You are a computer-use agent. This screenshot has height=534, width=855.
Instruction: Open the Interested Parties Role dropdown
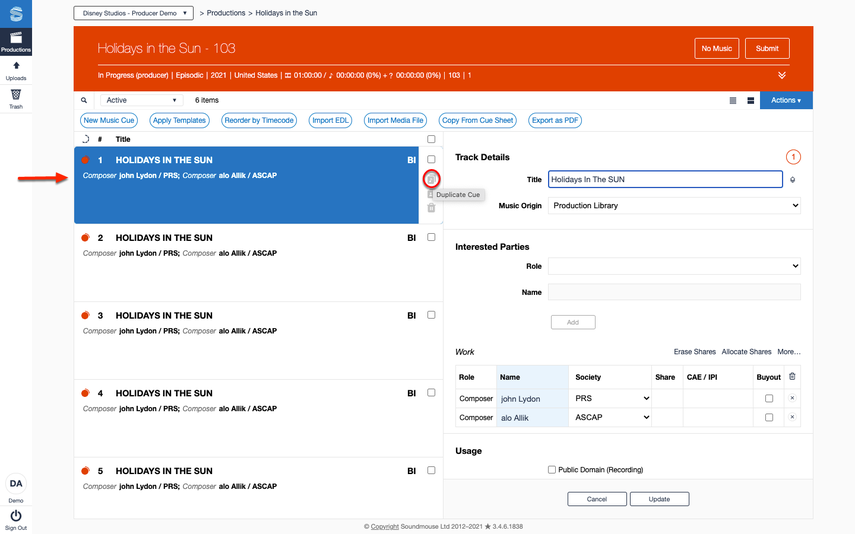pos(674,266)
